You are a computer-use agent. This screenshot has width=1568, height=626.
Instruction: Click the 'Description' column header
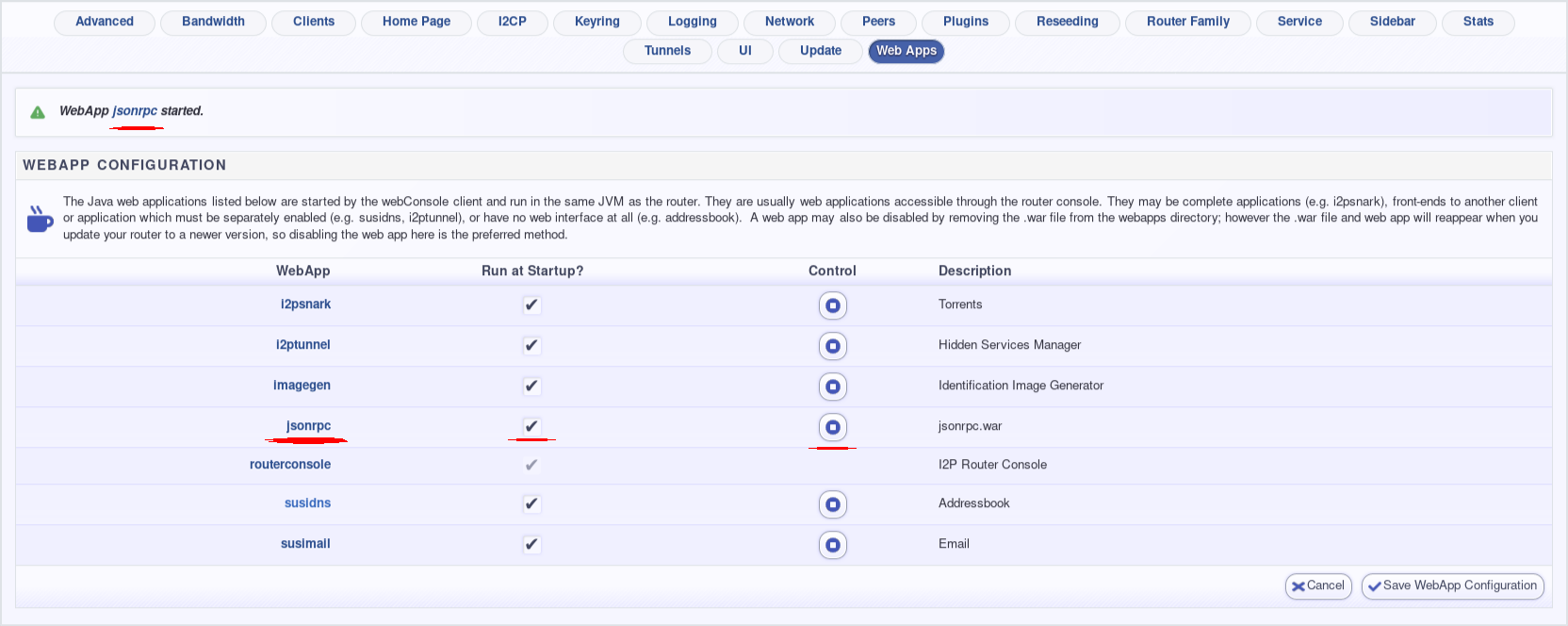coord(974,272)
